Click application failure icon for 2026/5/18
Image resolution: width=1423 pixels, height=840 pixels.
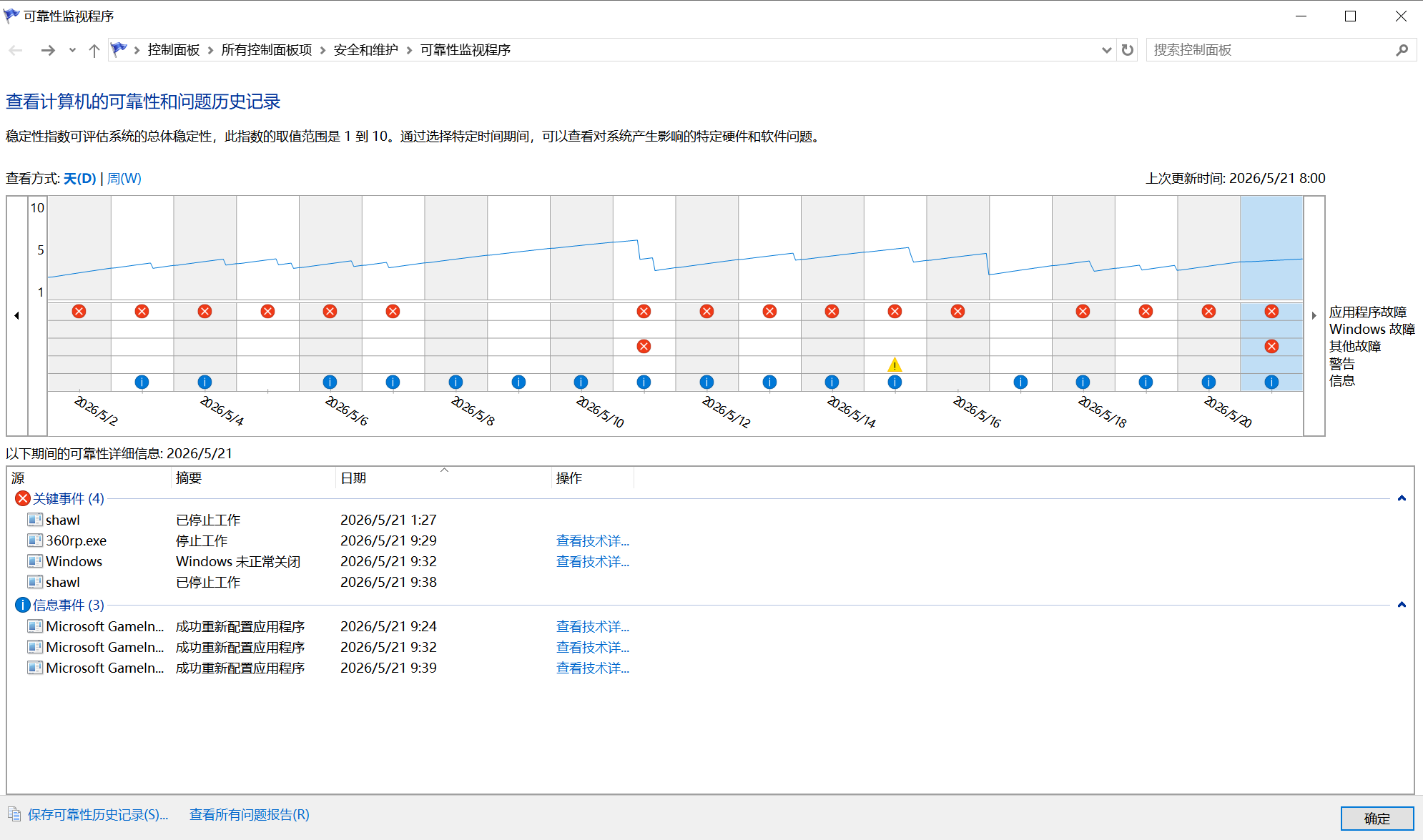tap(1083, 311)
